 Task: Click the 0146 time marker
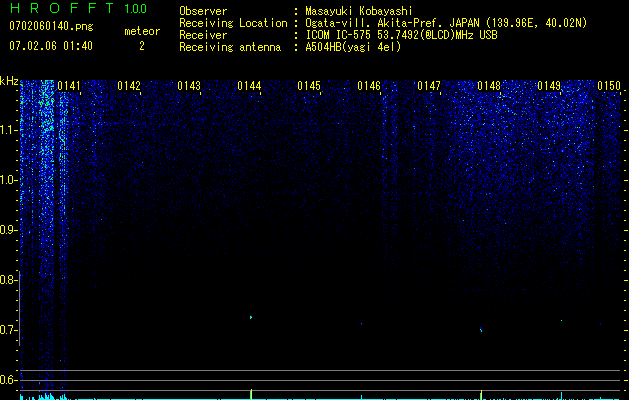pos(369,86)
